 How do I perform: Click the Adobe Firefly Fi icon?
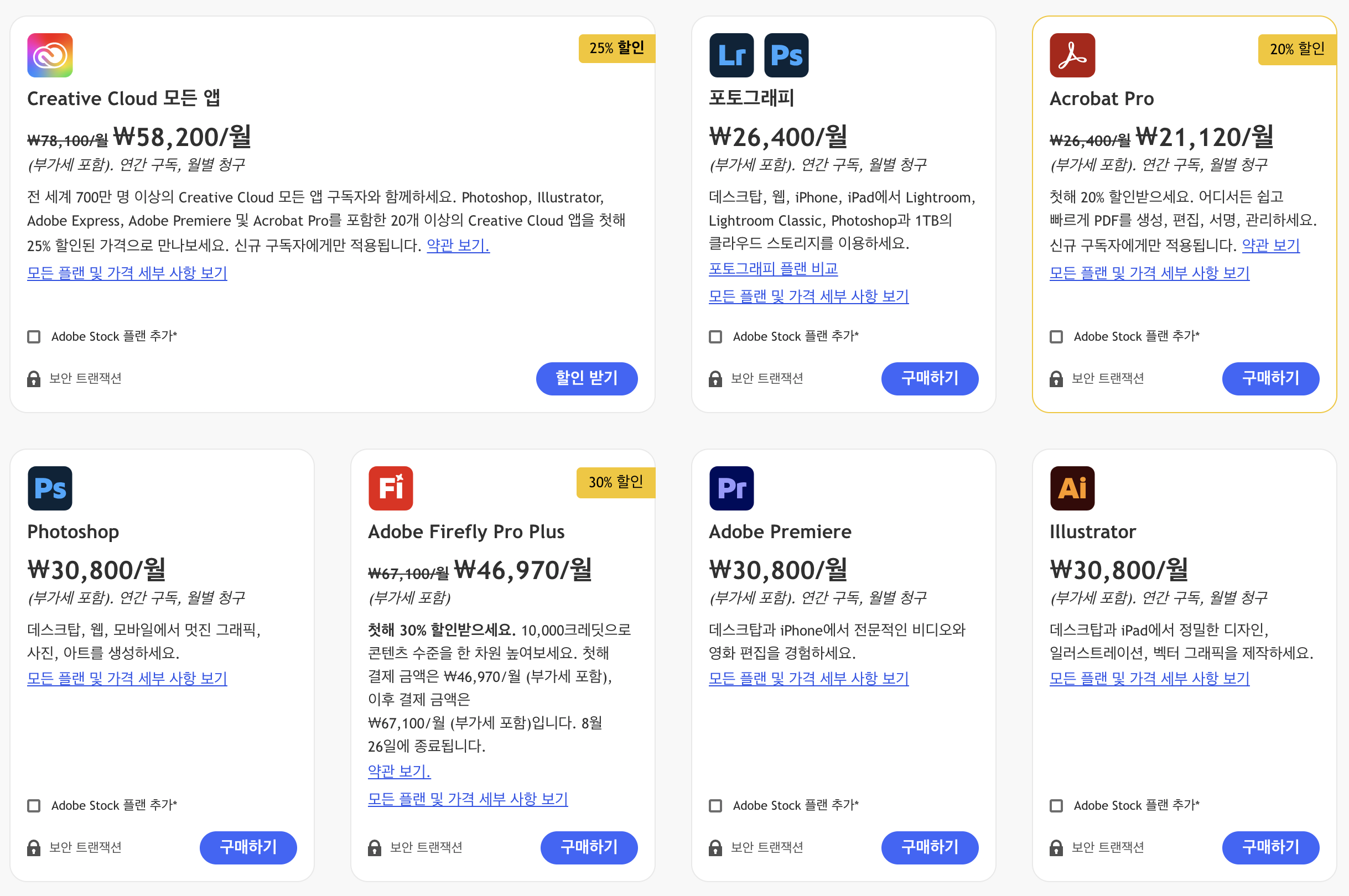point(391,488)
